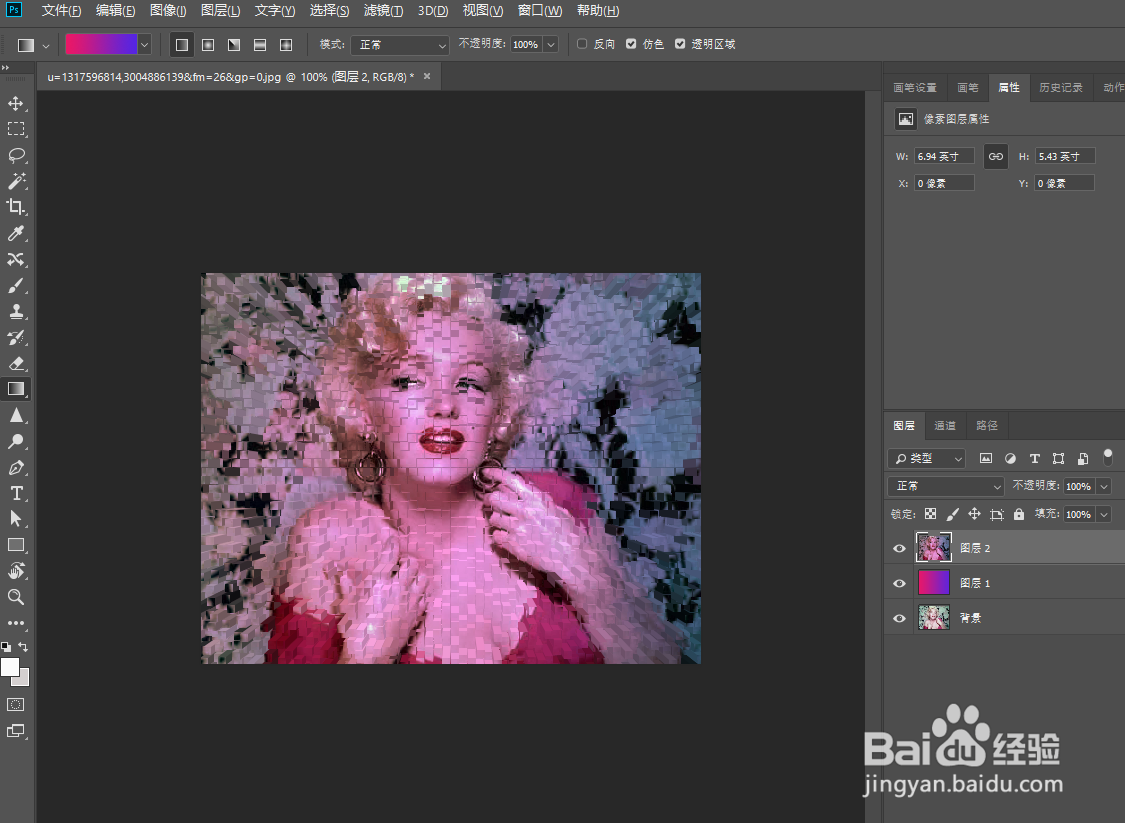Viewport: 1125px width, 823px height.
Task: Toggle the 透明区域 (Transparency) checkbox
Action: [679, 44]
